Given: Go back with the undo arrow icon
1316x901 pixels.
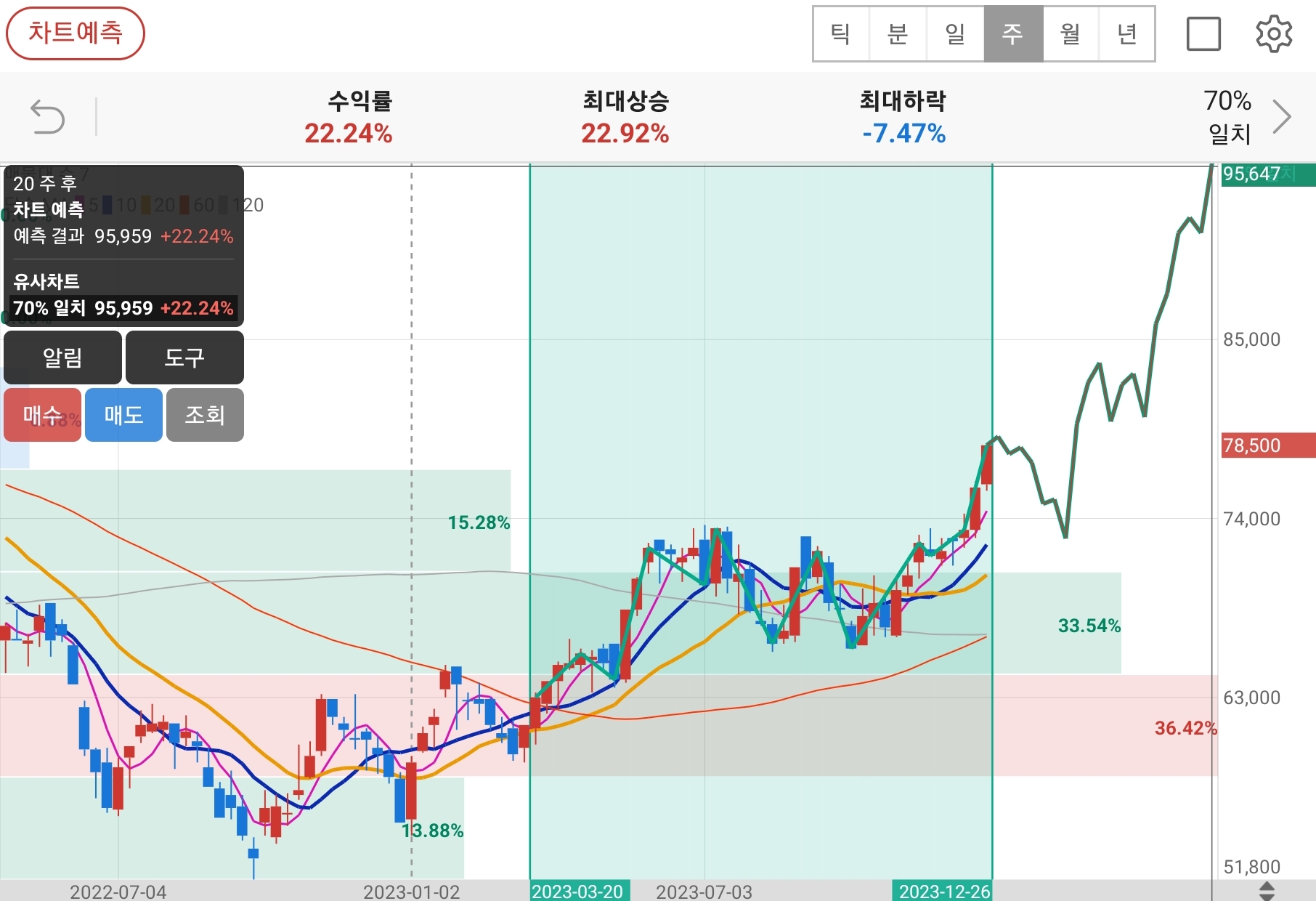Looking at the screenshot, I should [x=48, y=117].
